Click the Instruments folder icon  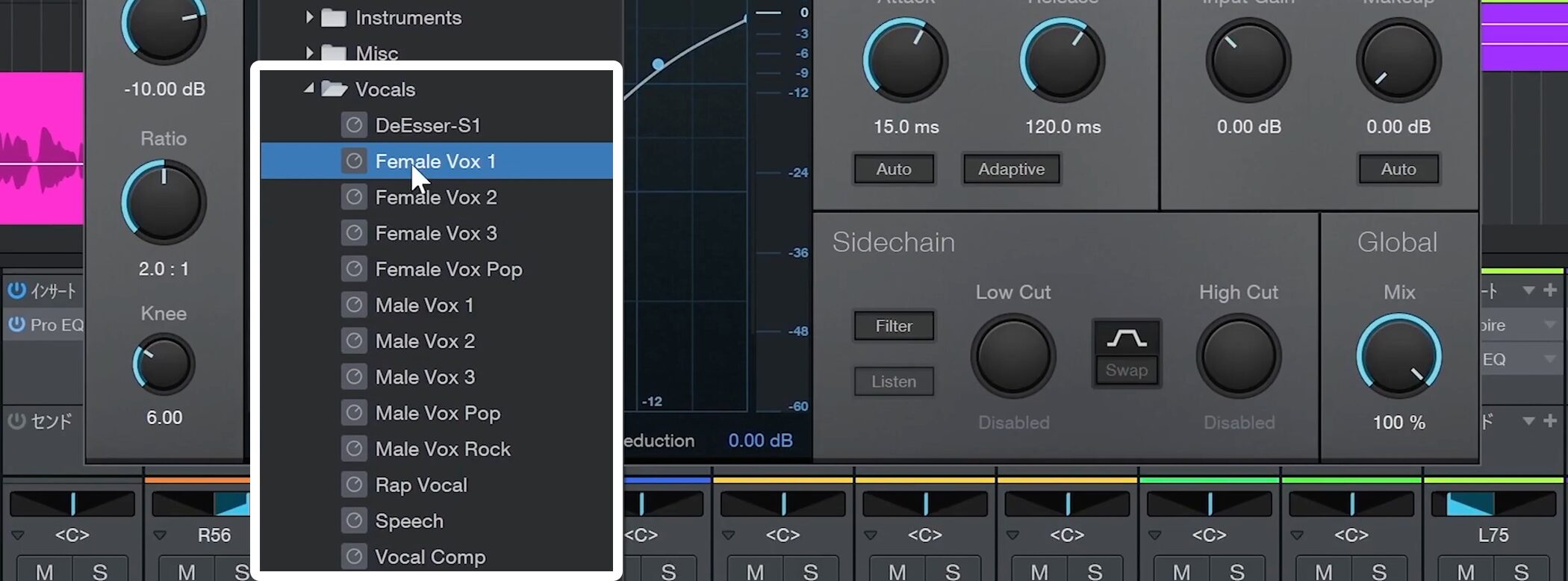[333, 18]
